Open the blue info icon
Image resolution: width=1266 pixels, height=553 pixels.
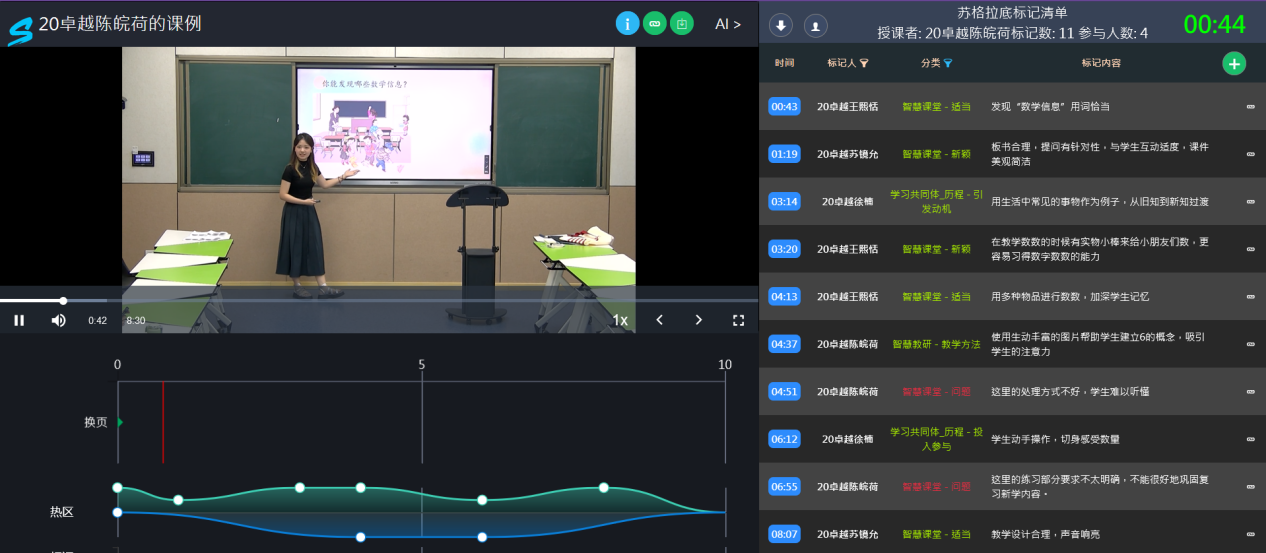coord(627,23)
